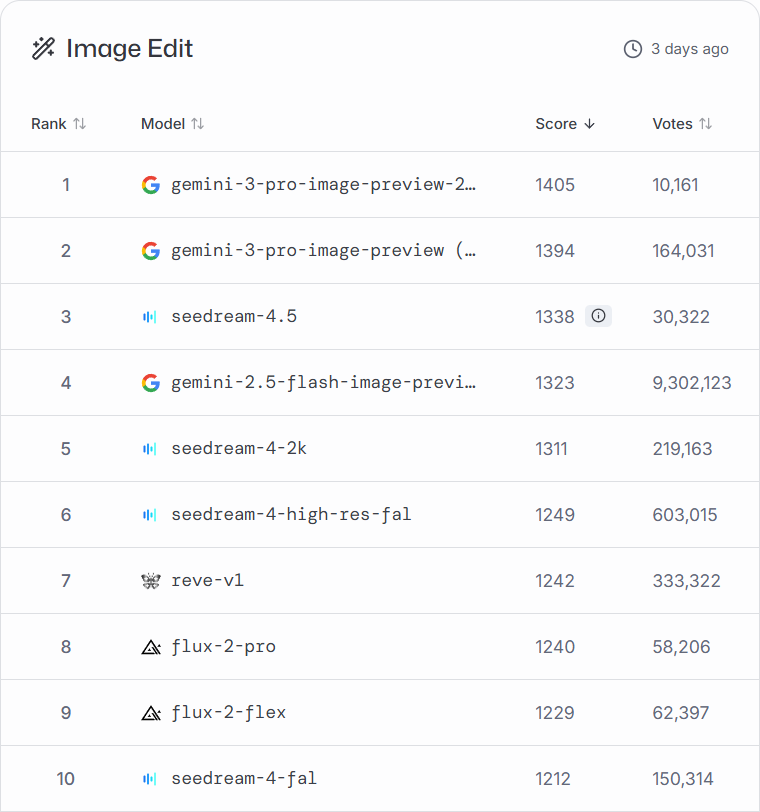Viewport: 760px width, 812px height.
Task: Click the flux-2-flex triangle logo icon
Action: click(x=151, y=713)
